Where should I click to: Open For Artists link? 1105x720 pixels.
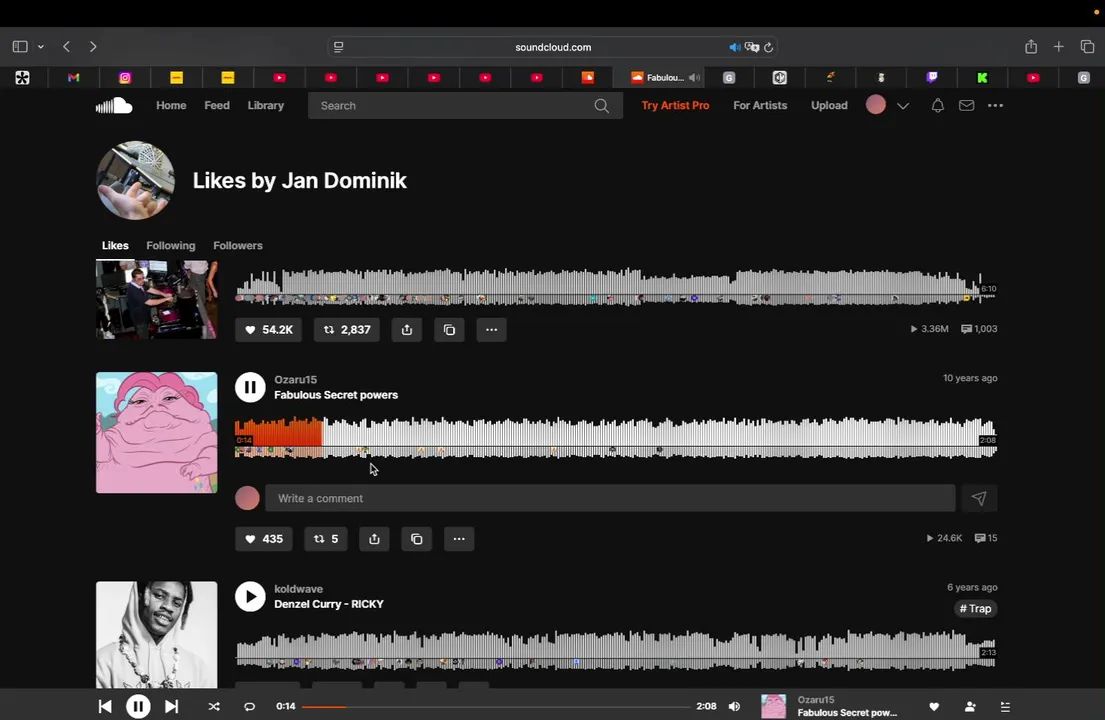(760, 106)
